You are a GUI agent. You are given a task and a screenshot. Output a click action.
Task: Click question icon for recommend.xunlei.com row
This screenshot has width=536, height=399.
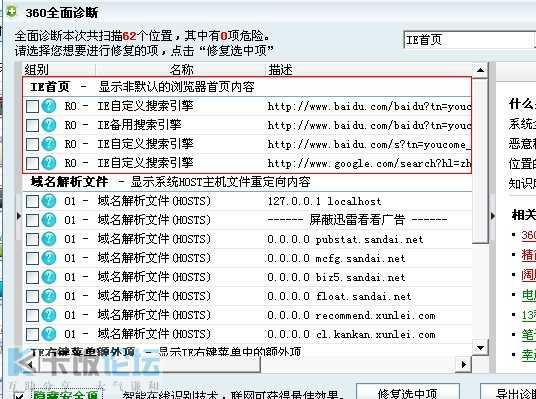tap(49, 315)
